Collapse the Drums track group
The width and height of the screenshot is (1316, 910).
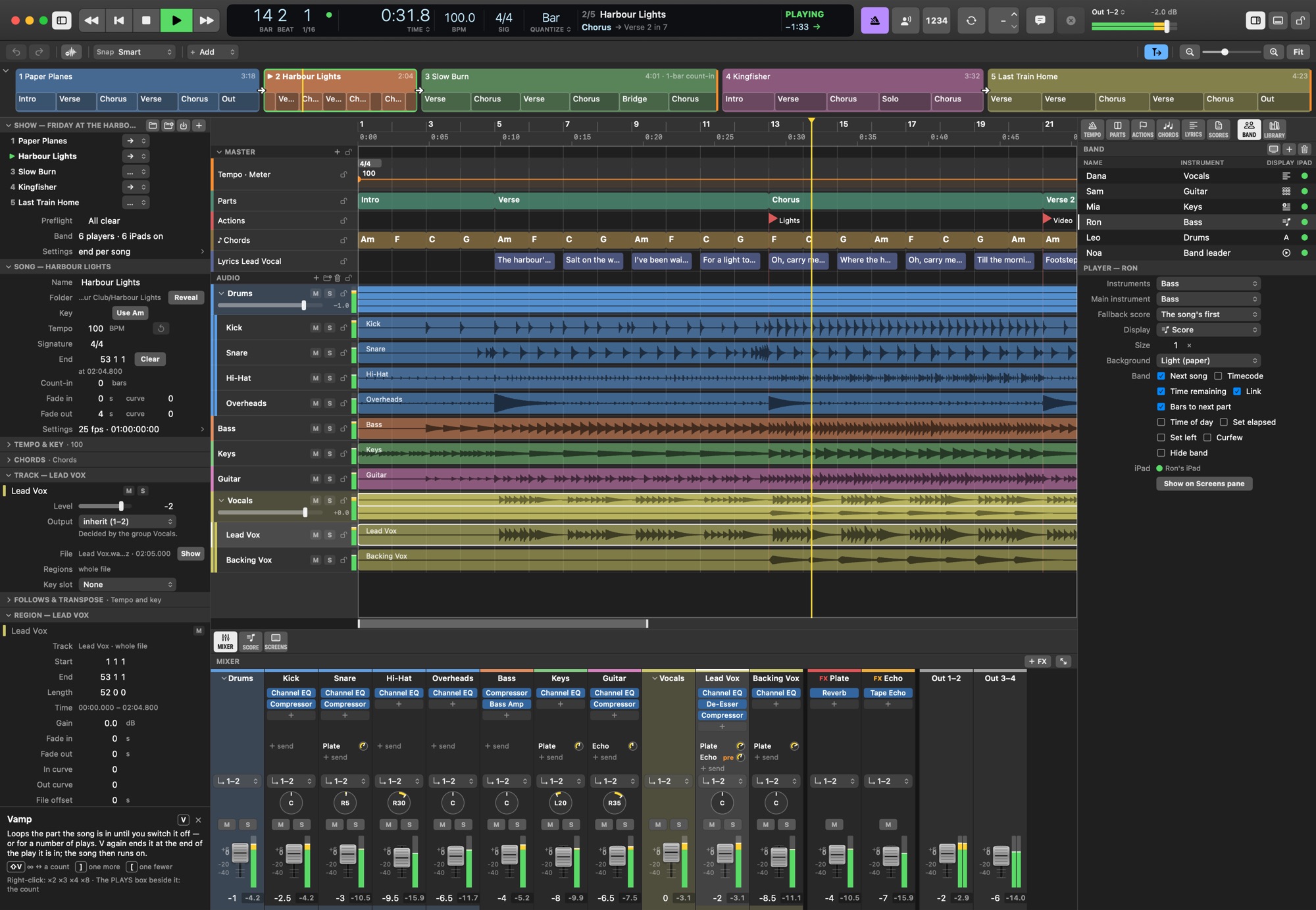[222, 293]
